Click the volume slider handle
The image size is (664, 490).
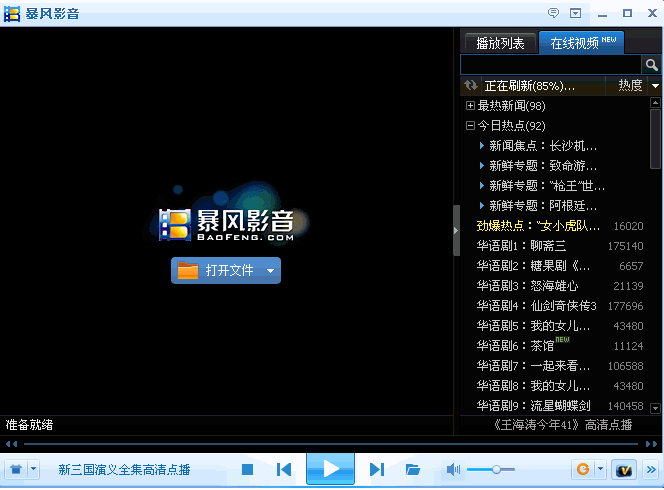pos(496,469)
